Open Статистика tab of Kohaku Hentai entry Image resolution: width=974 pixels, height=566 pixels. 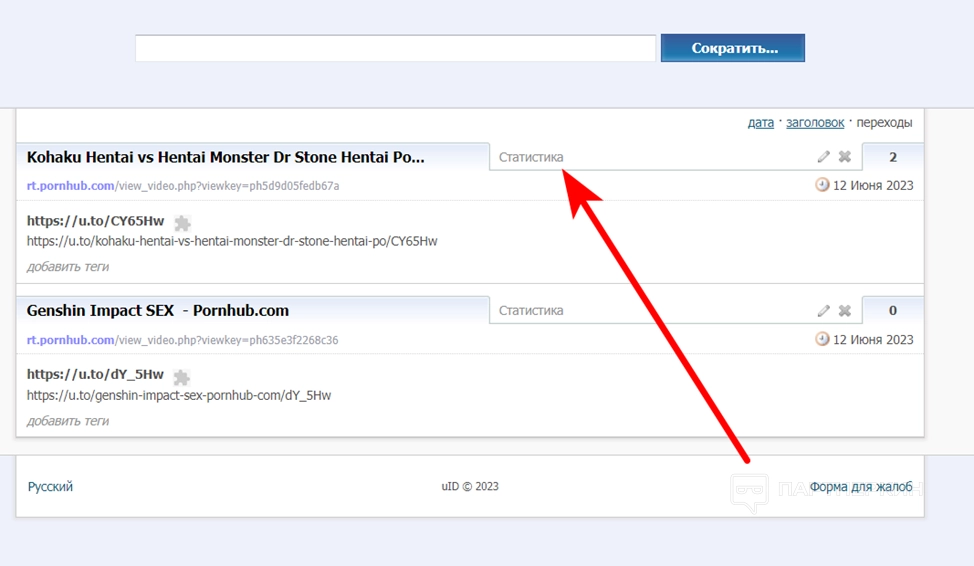point(531,157)
